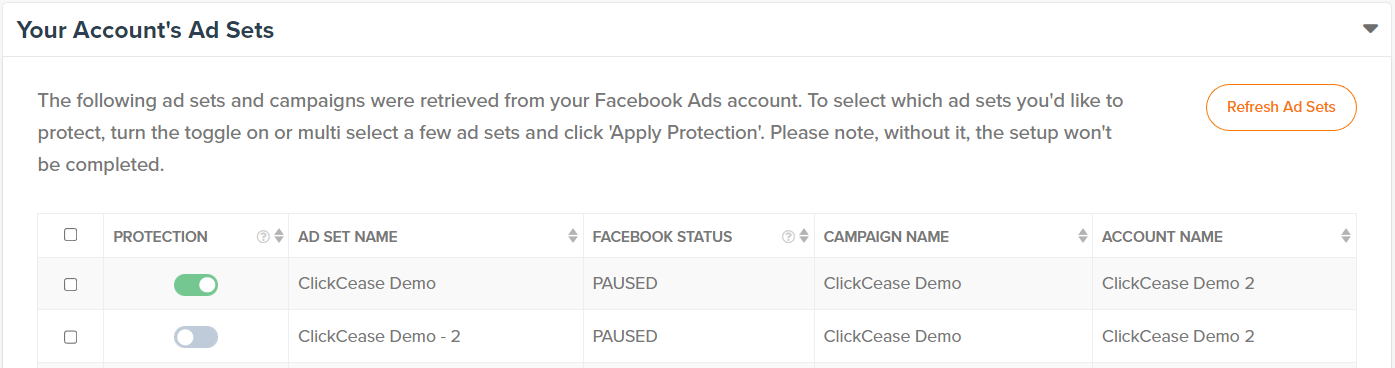Sort by Ad Set Name arrows
The width and height of the screenshot is (1395, 368).
(573, 237)
